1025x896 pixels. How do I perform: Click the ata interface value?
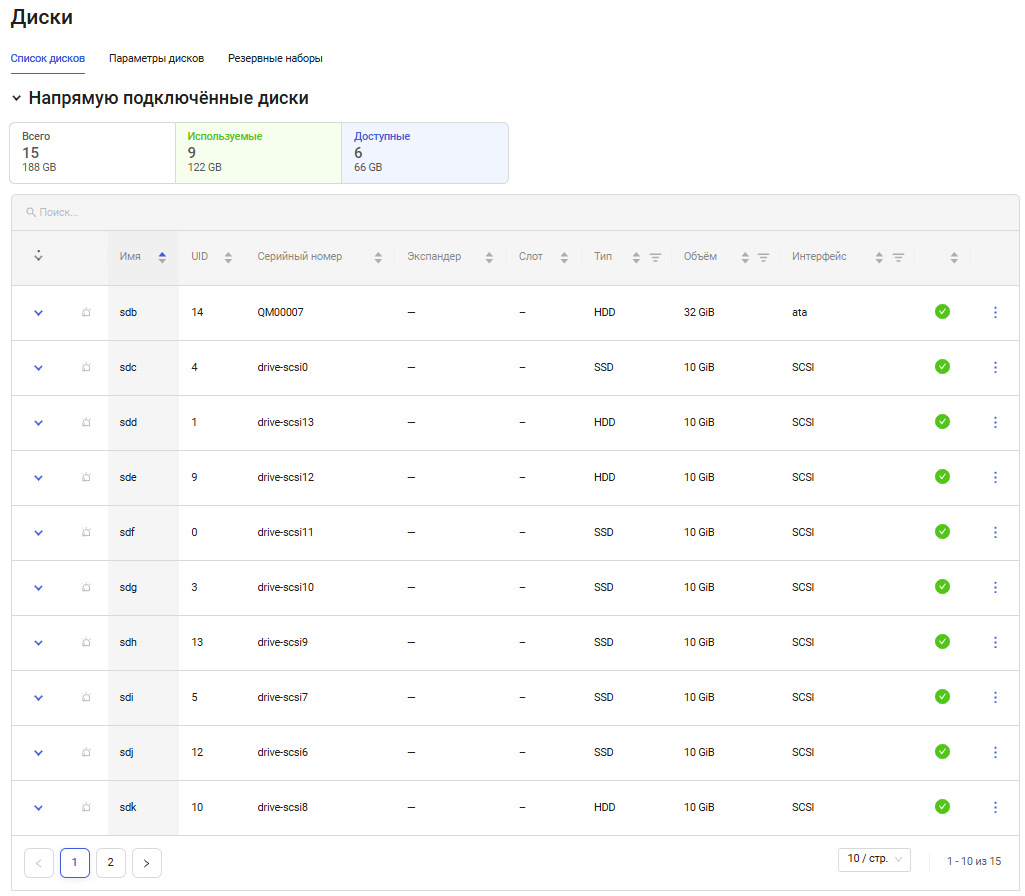pyautogui.click(x=799, y=312)
